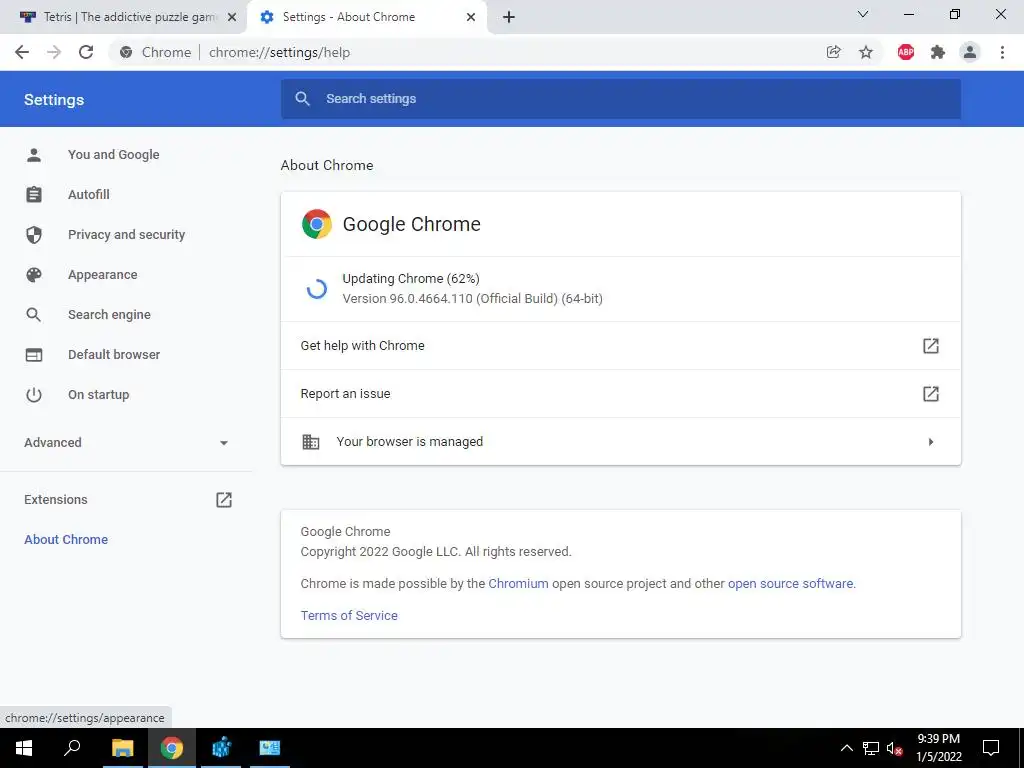Show hidden system tray icons
Viewport: 1024px width, 768px height.
(x=846, y=748)
